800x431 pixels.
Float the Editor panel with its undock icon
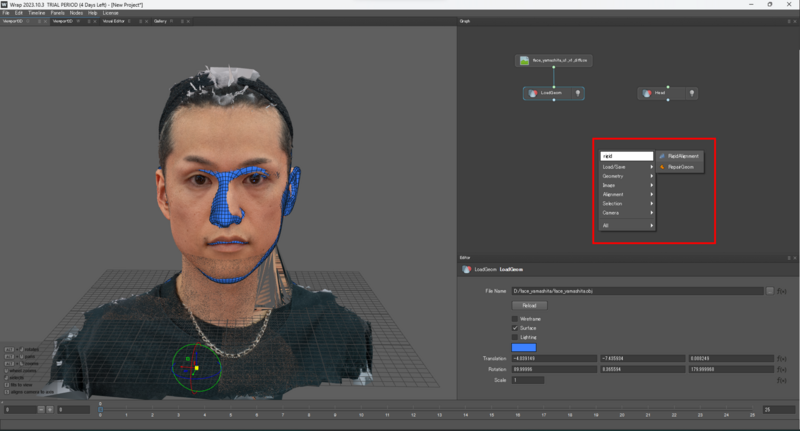(x=789, y=258)
